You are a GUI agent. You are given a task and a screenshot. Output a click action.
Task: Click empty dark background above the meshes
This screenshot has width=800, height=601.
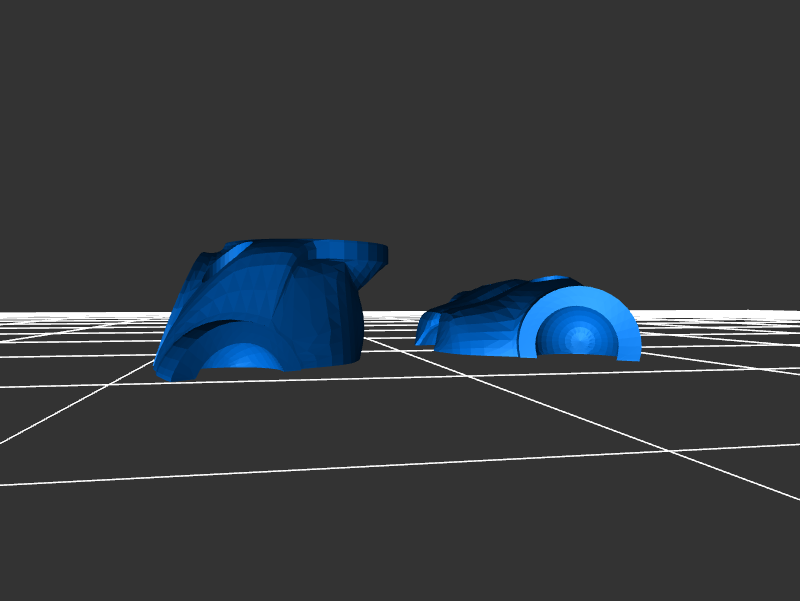pyautogui.click(x=400, y=120)
